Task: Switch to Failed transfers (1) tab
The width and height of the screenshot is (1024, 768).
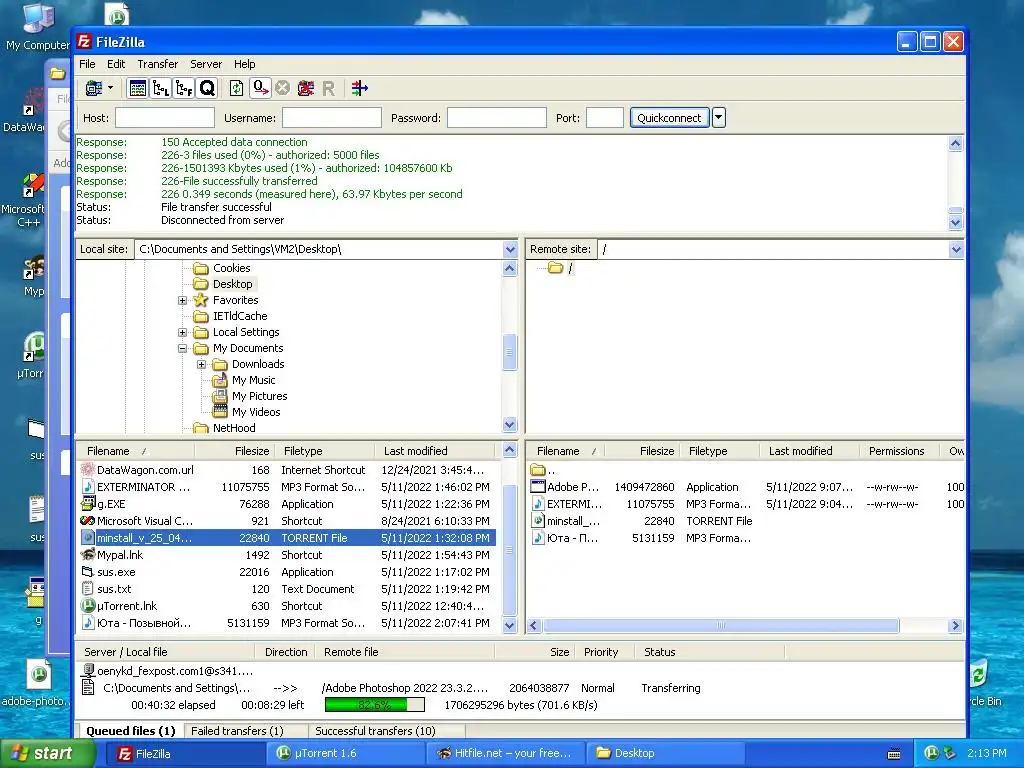Action: [x=238, y=731]
